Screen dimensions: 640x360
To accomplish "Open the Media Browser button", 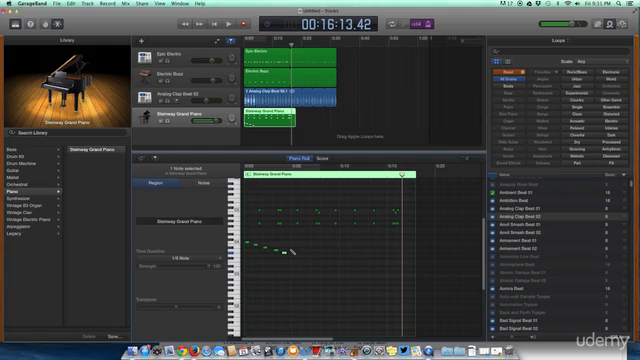I will coord(622,24).
